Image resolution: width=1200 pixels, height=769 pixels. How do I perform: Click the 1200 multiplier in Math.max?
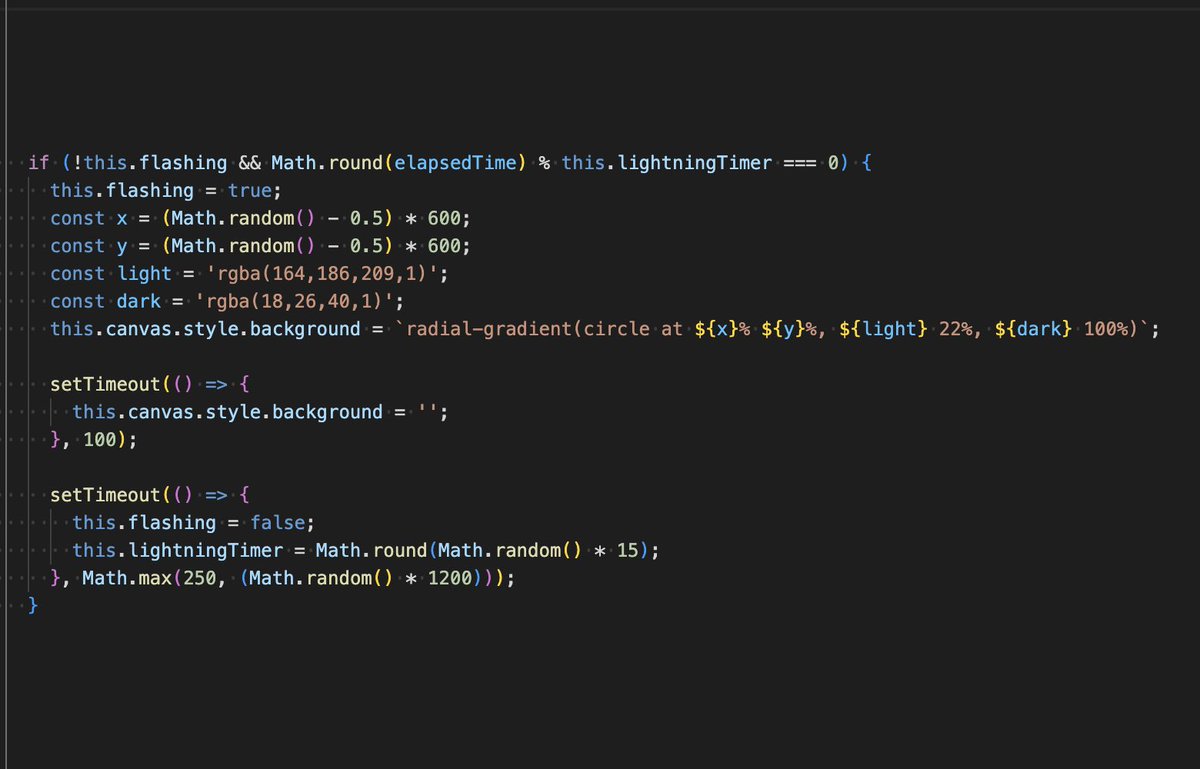point(448,578)
